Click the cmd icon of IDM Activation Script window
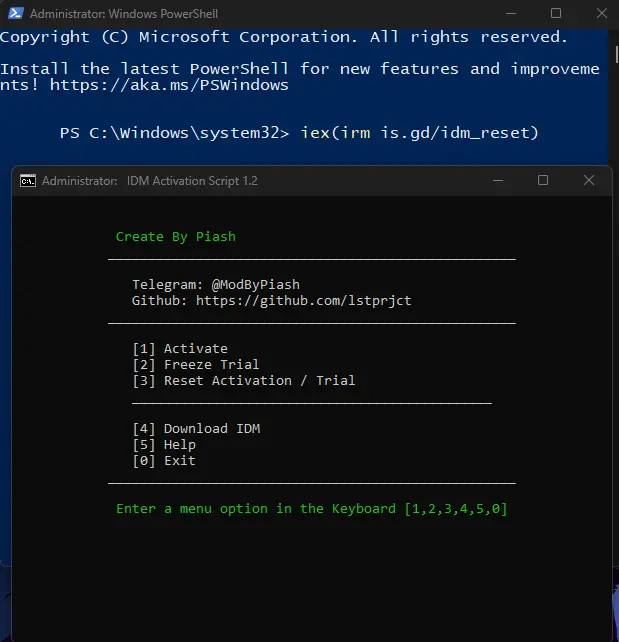 click(28, 181)
